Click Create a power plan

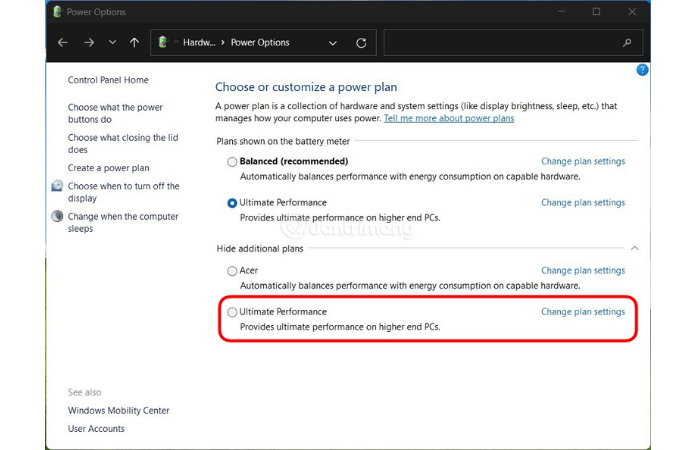[x=108, y=168]
